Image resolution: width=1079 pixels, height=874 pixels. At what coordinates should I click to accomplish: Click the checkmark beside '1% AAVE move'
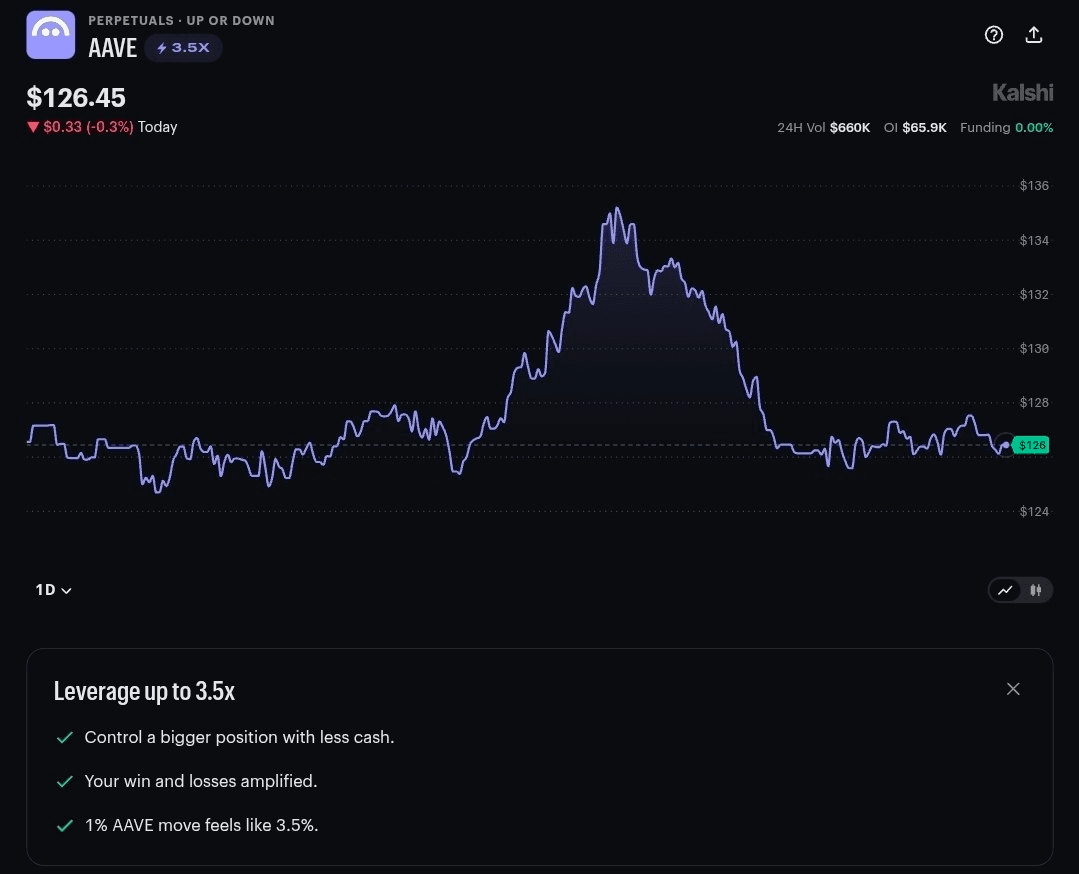[x=65, y=826]
